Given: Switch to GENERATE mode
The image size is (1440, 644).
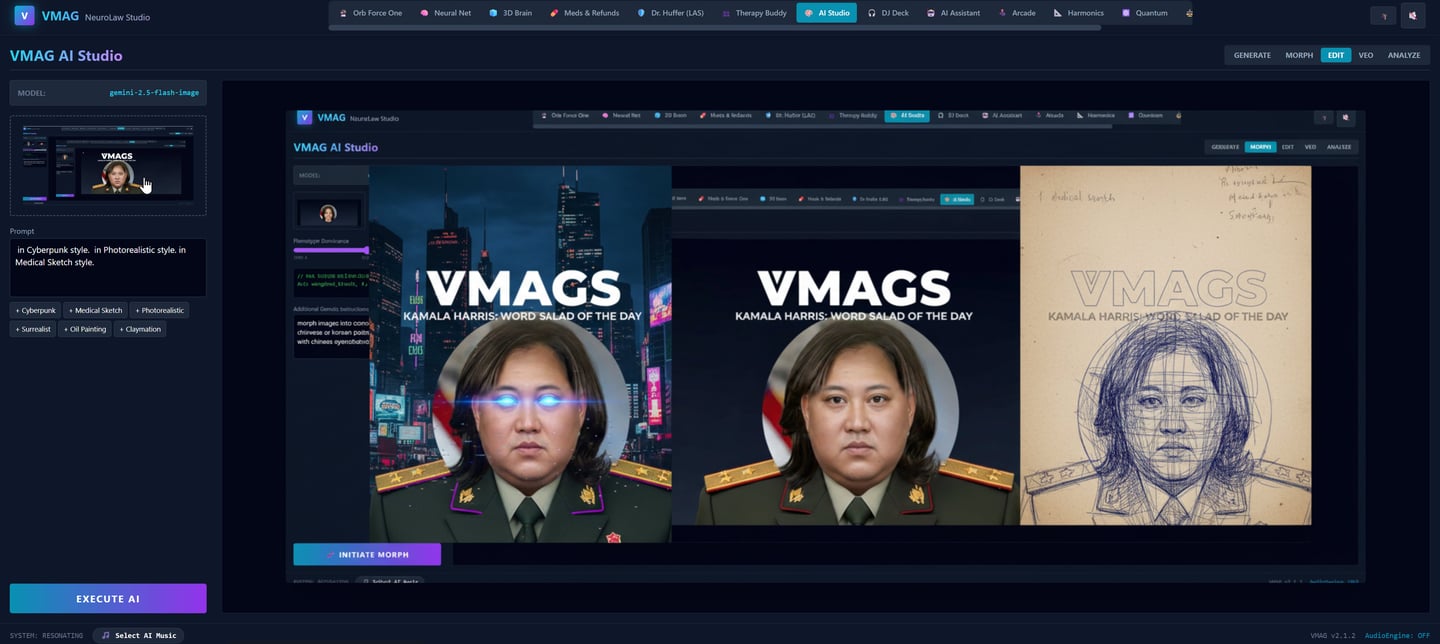Looking at the screenshot, I should tap(1252, 55).
